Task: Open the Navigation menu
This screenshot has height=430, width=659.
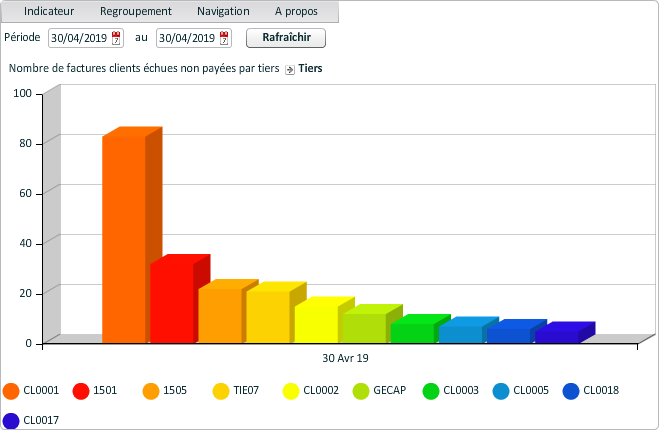Action: (x=223, y=11)
